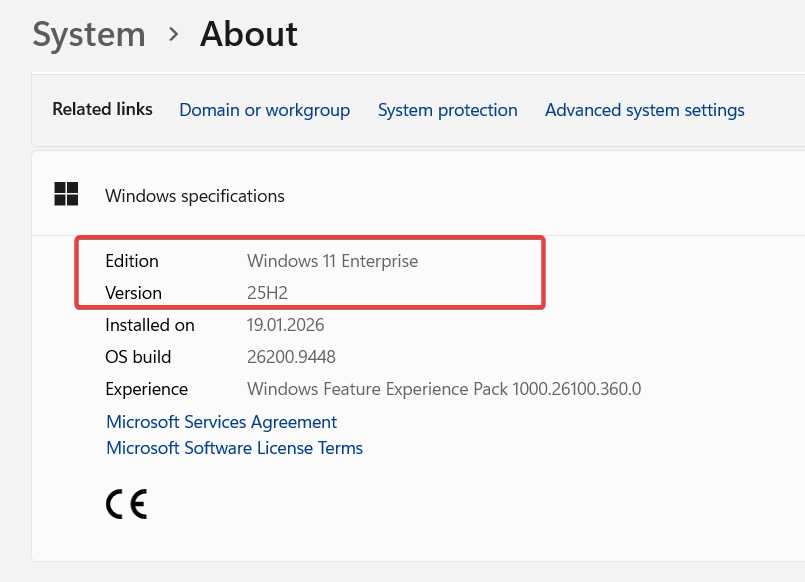Click the breadcrumb chevron separator
This screenshot has width=805, height=582.
(x=174, y=35)
